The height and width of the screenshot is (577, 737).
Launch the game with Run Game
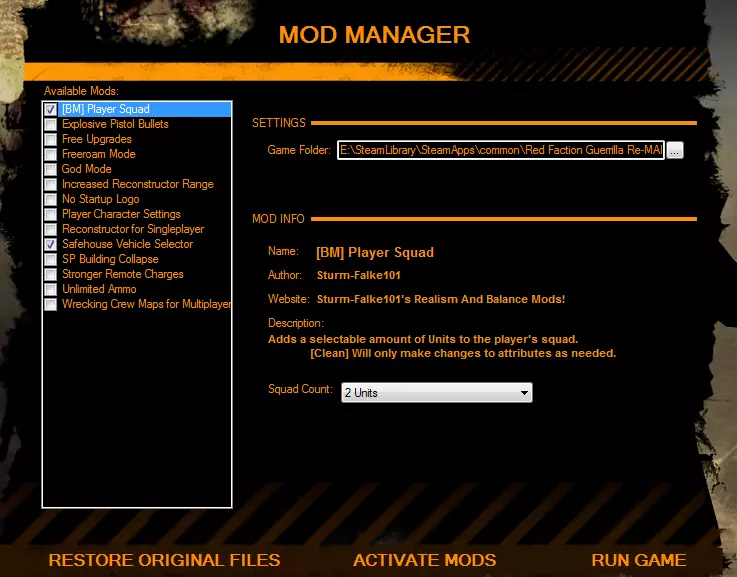pyautogui.click(x=638, y=560)
